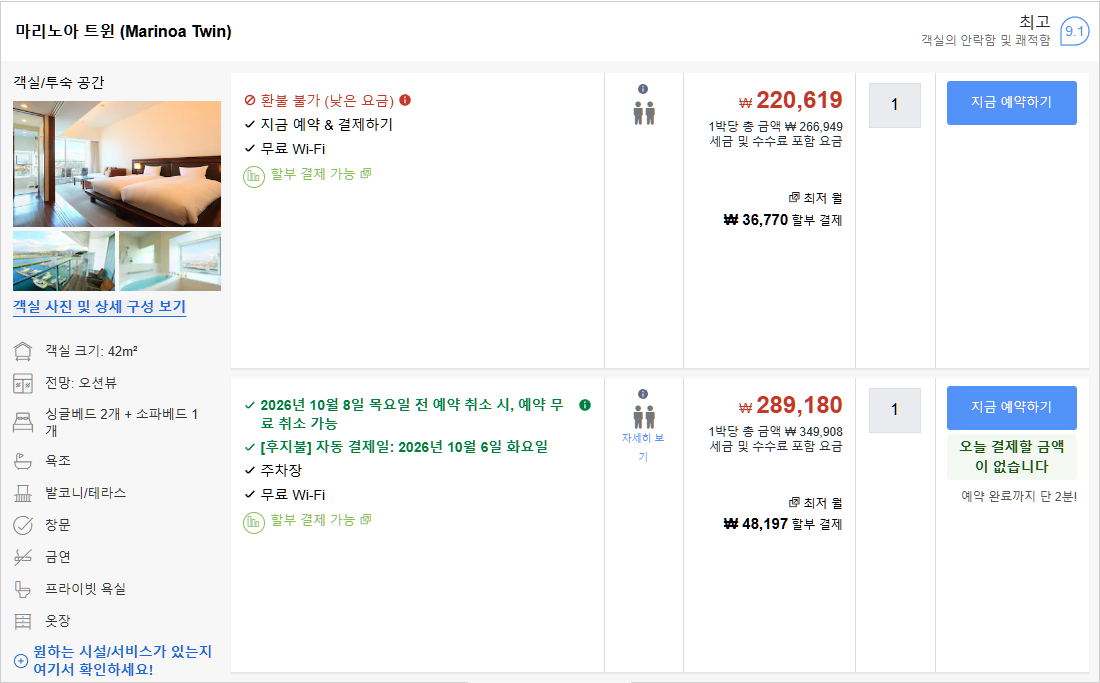1100x683 pixels.
Task: Click occupancy info icon in first rate row
Action: (x=643, y=89)
